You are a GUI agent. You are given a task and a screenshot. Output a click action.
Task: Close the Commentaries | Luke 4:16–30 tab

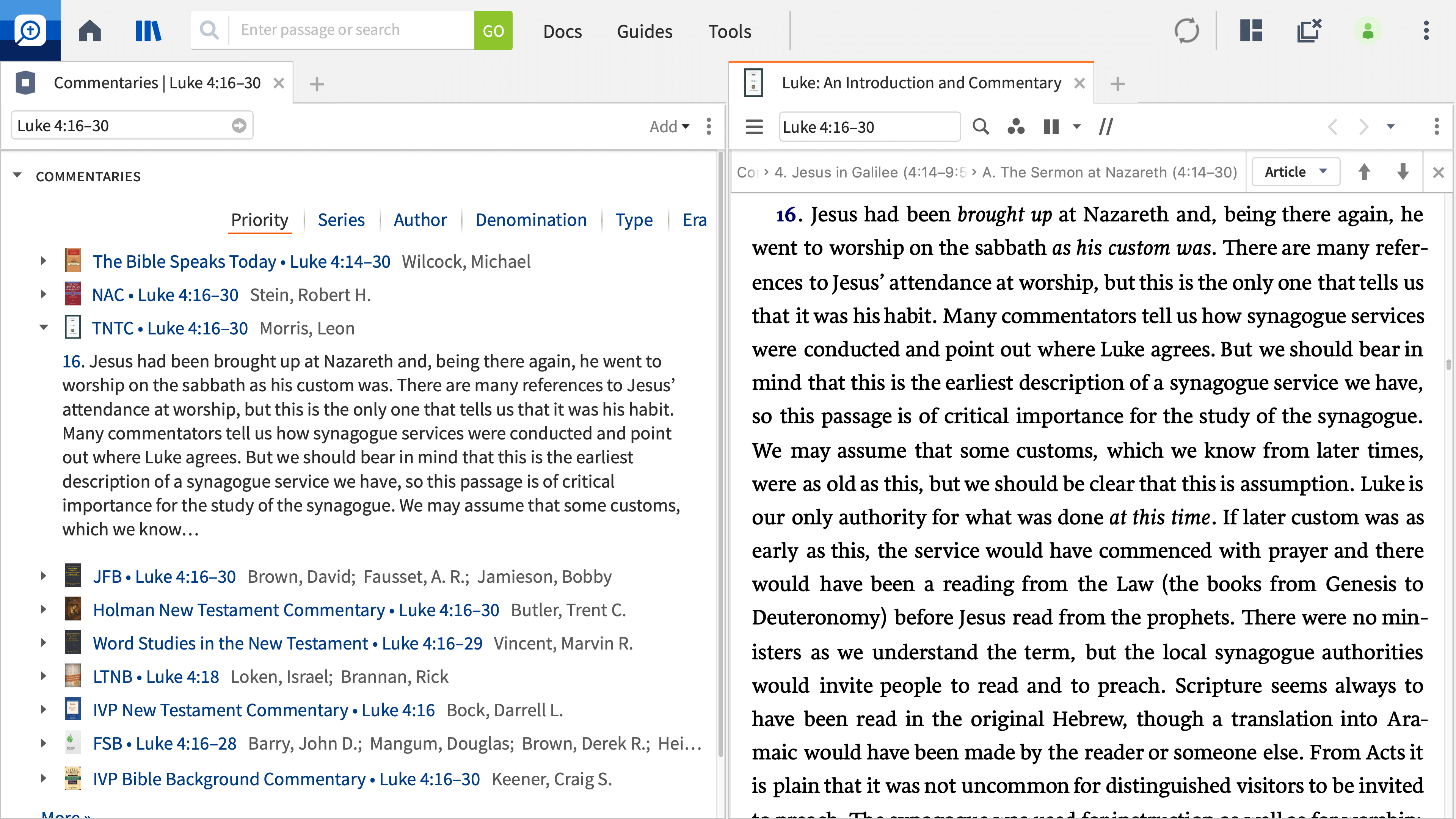(279, 83)
